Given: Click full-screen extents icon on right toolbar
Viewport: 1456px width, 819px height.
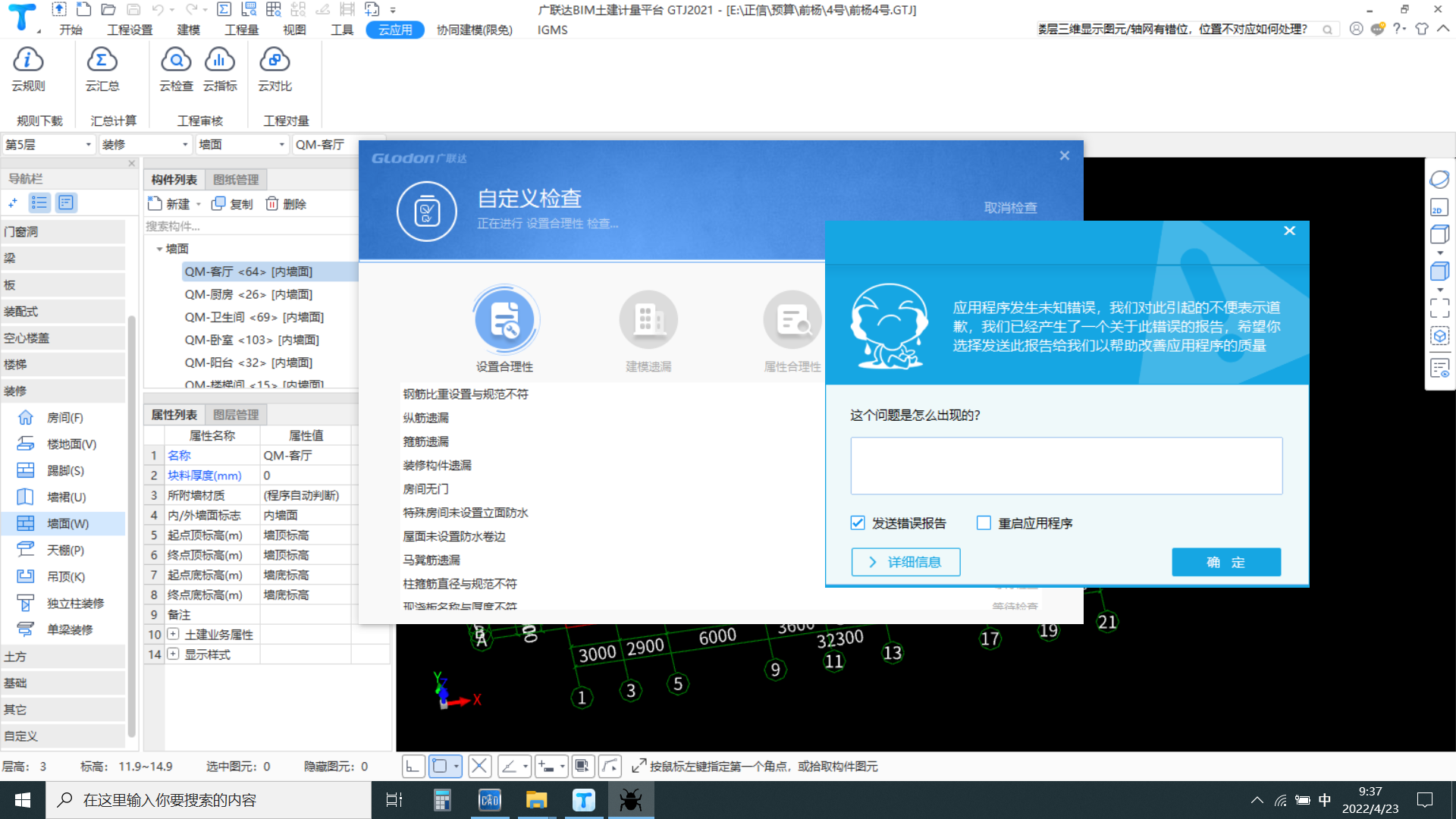Looking at the screenshot, I should click(1439, 308).
